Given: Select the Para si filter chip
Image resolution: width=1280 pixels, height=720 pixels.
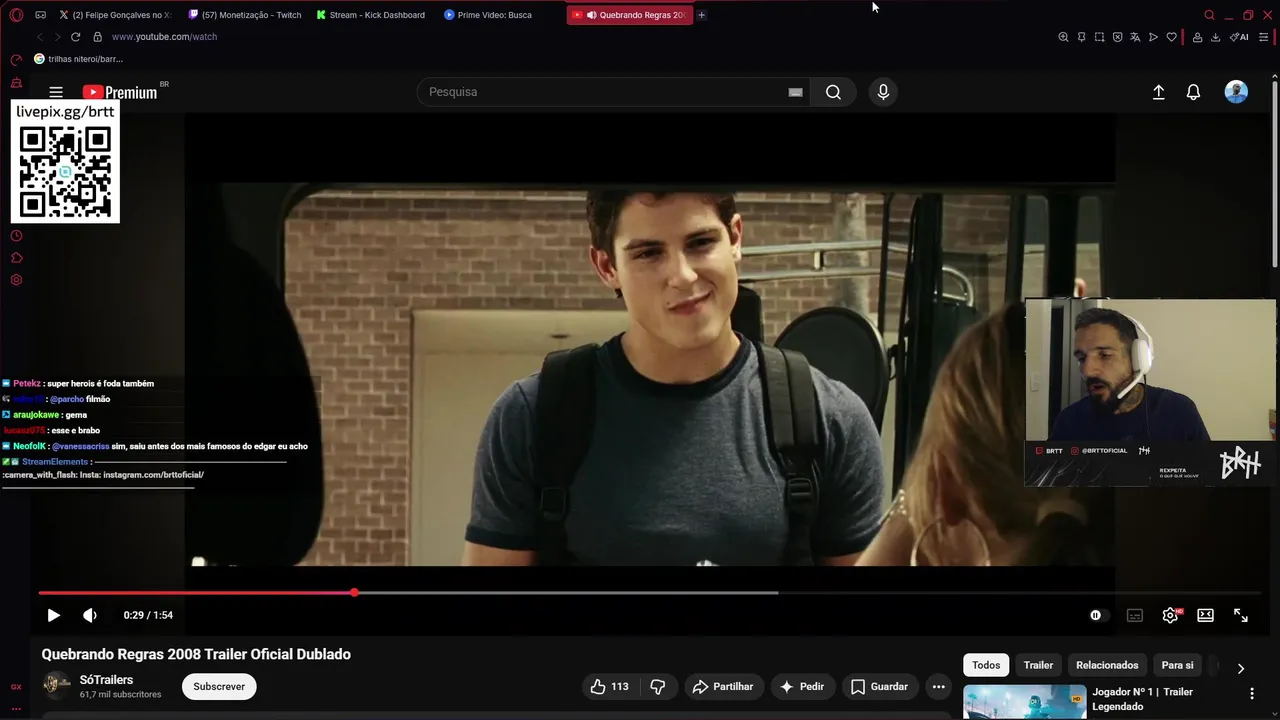Looking at the screenshot, I should pos(1177,665).
